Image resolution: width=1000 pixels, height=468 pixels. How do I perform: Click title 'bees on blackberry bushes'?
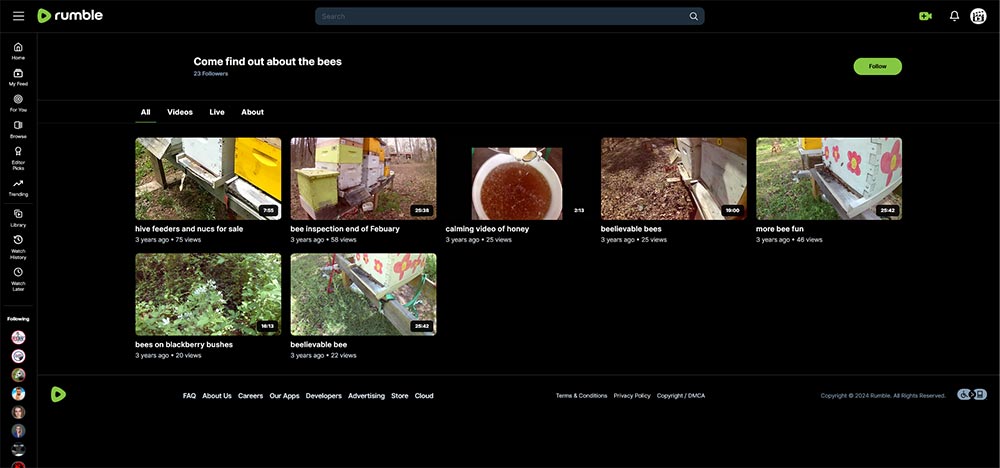pyautogui.click(x=184, y=344)
